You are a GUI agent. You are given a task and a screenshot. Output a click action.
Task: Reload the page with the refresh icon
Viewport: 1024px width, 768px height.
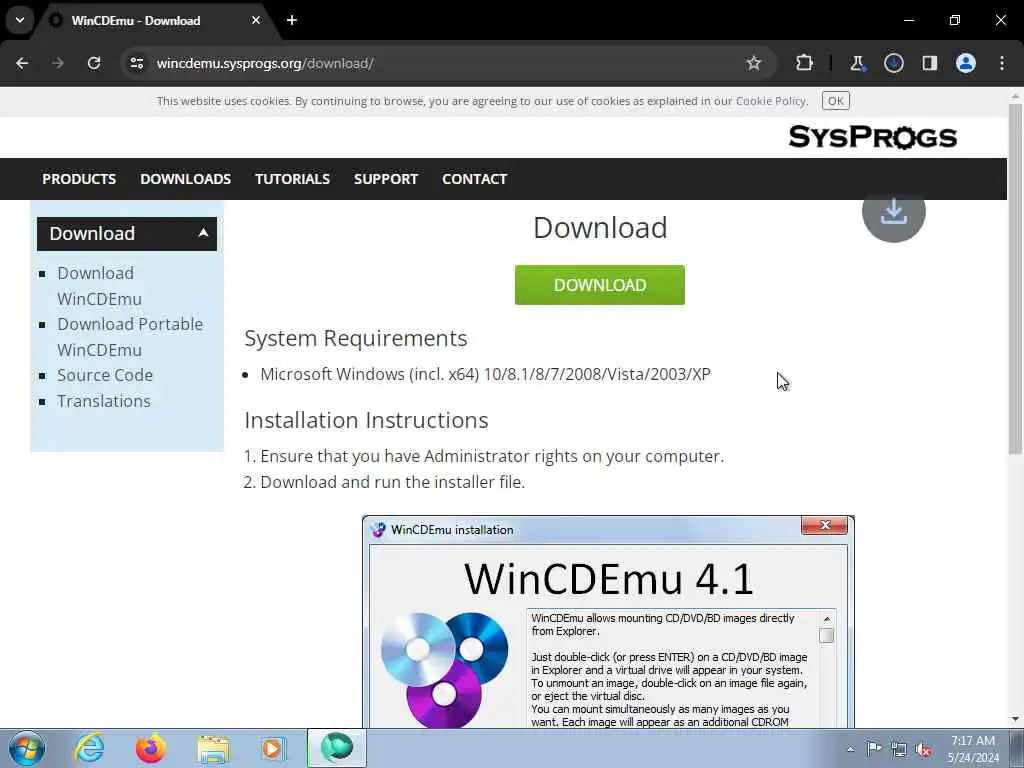click(x=94, y=63)
